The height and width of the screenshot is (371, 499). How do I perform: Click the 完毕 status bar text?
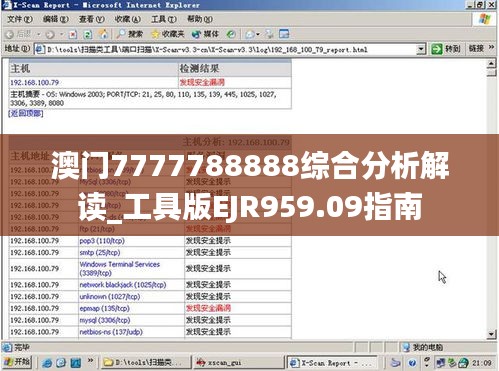click(22, 348)
